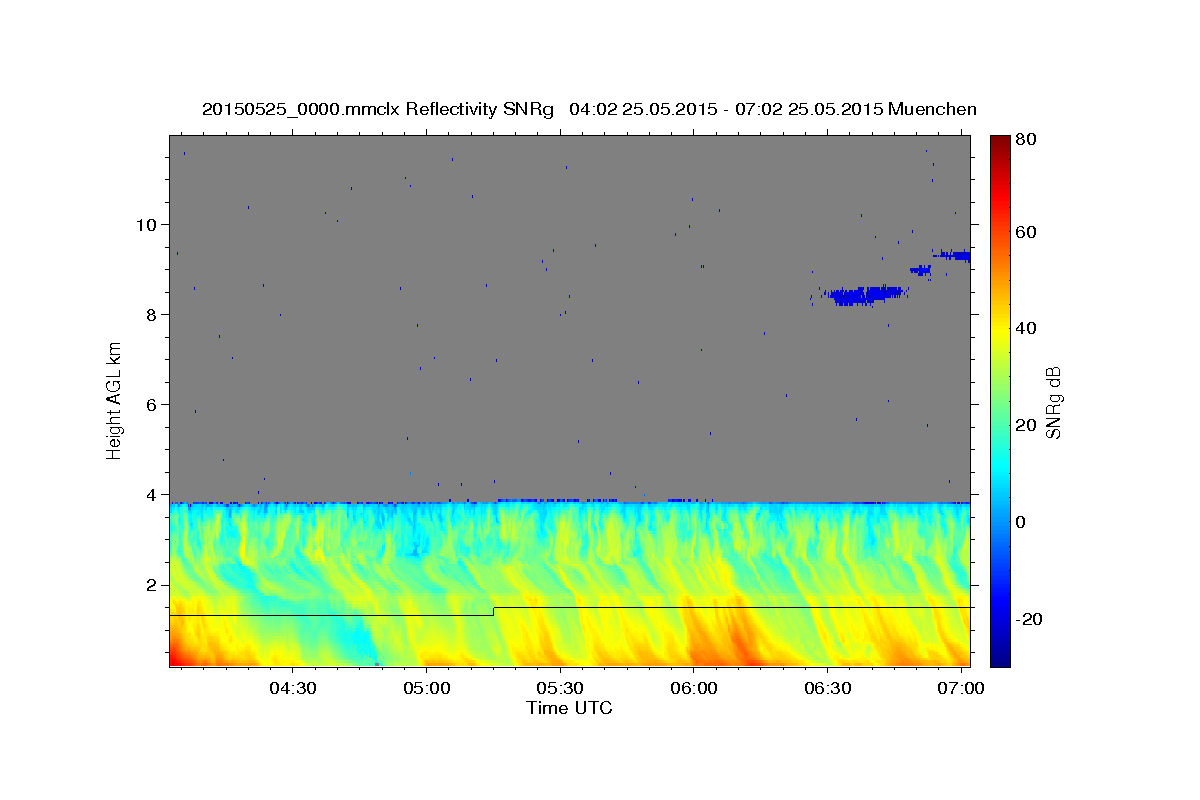The width and height of the screenshot is (1200, 800).
Task: Click the large blue cloud patch near 8.4 km
Action: pos(866,295)
